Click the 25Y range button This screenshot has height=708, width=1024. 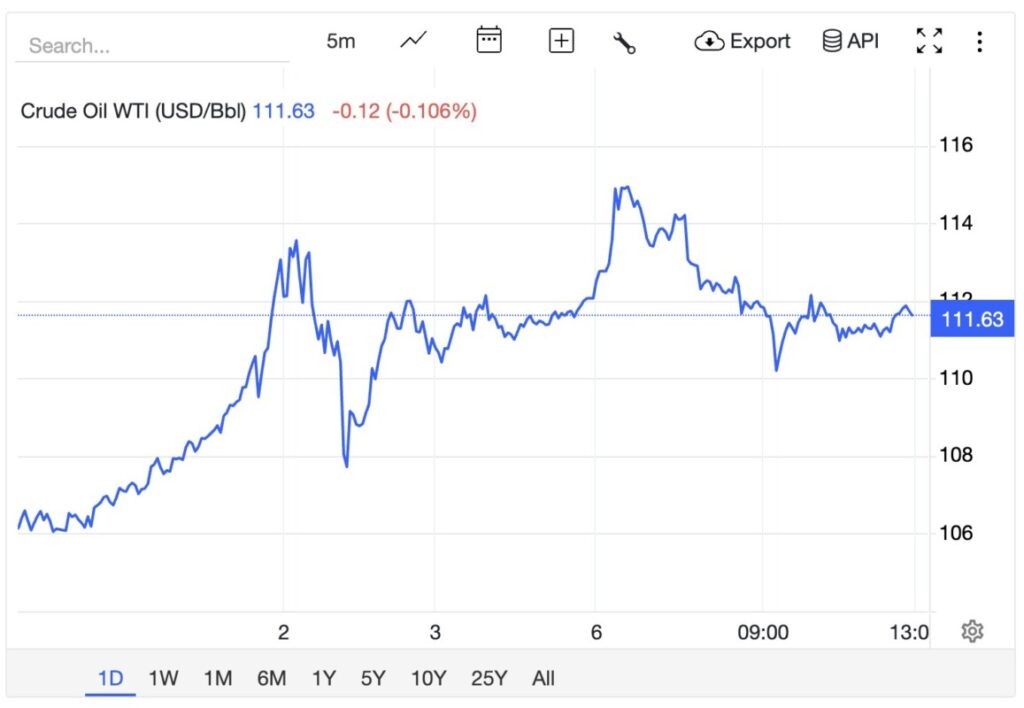pyautogui.click(x=487, y=678)
